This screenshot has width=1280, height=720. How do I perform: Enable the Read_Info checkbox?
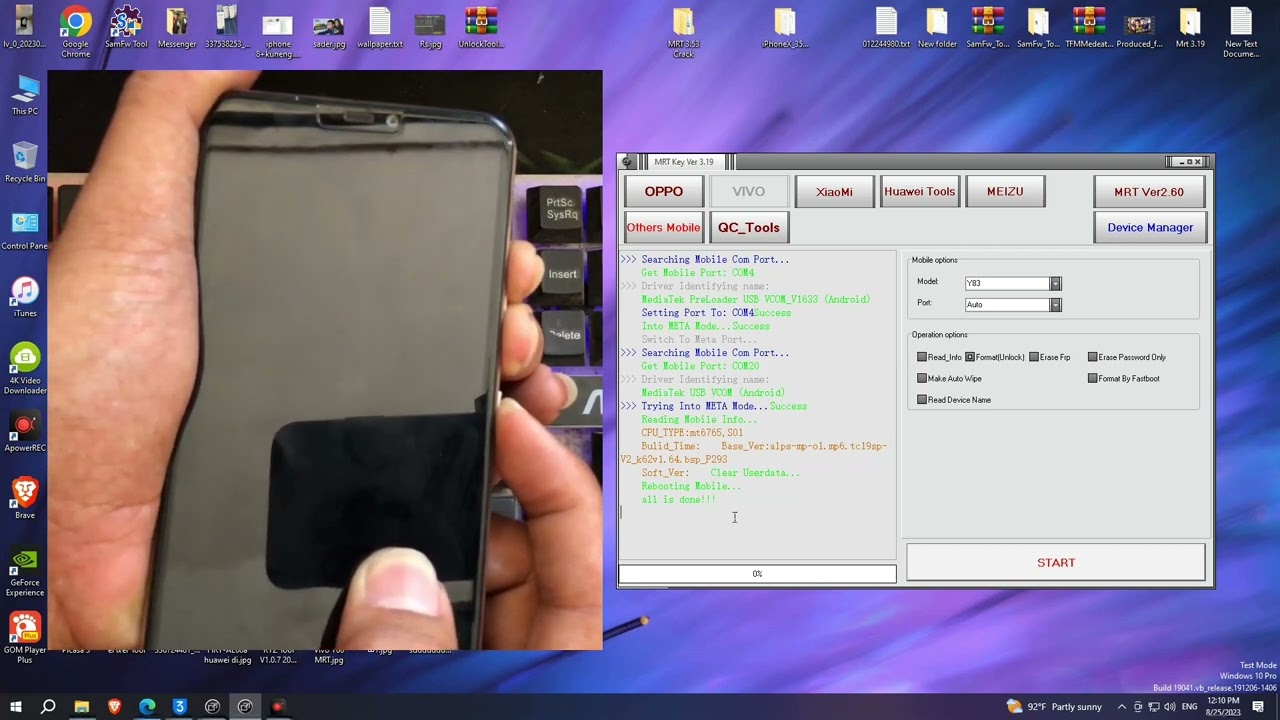pos(922,357)
